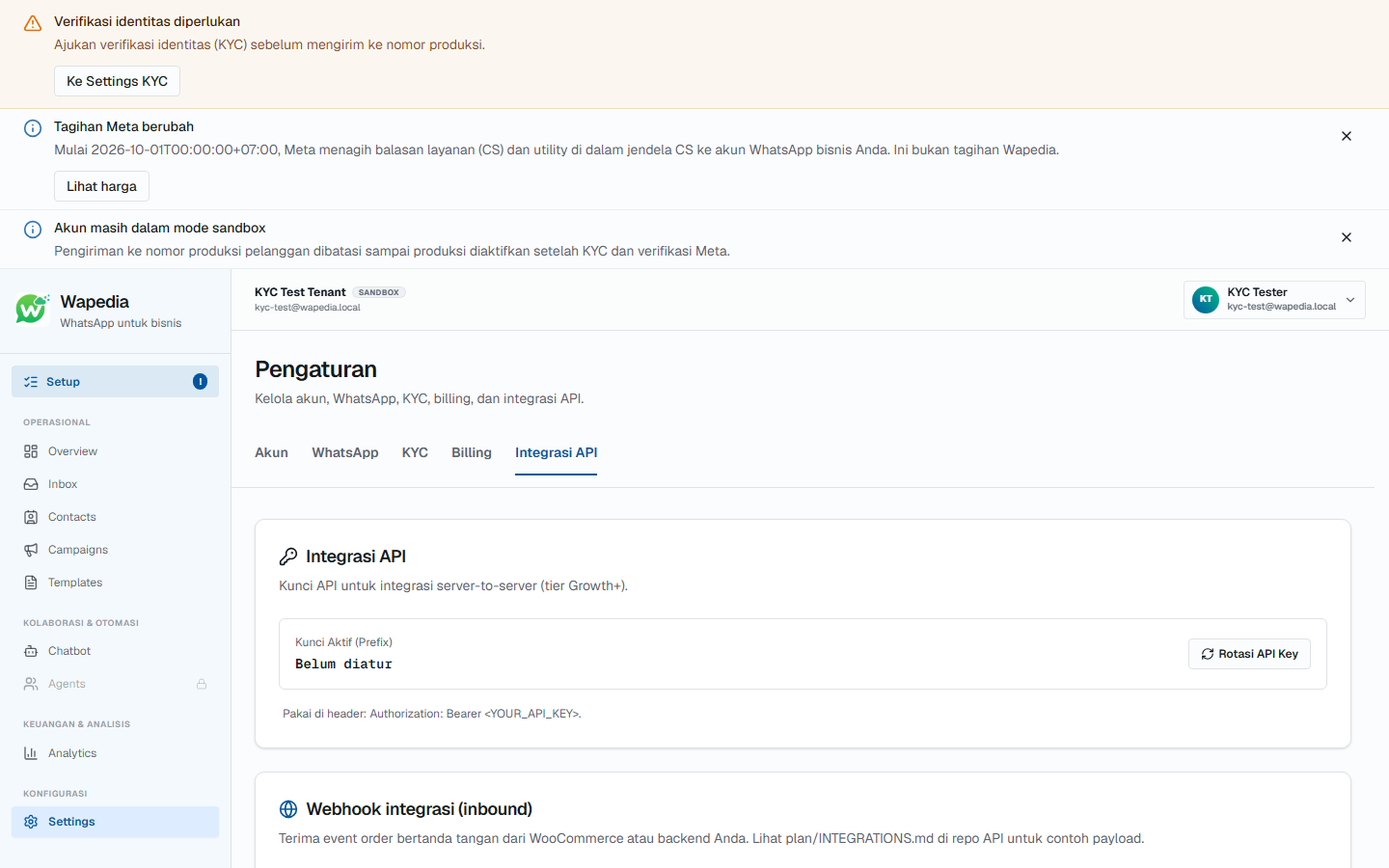1389x868 pixels.
Task: Switch to the Akun tab
Action: pyautogui.click(x=271, y=452)
